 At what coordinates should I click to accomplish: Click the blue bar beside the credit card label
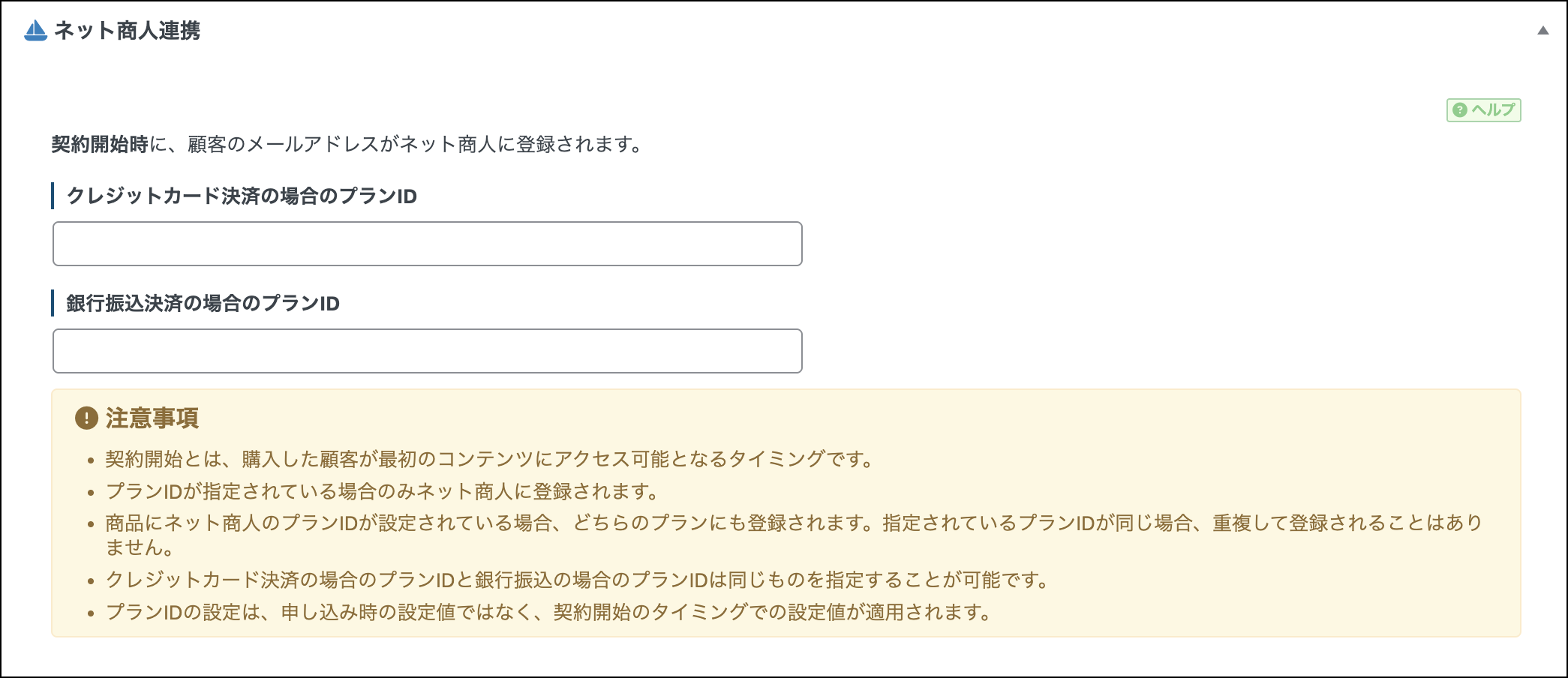(x=53, y=196)
